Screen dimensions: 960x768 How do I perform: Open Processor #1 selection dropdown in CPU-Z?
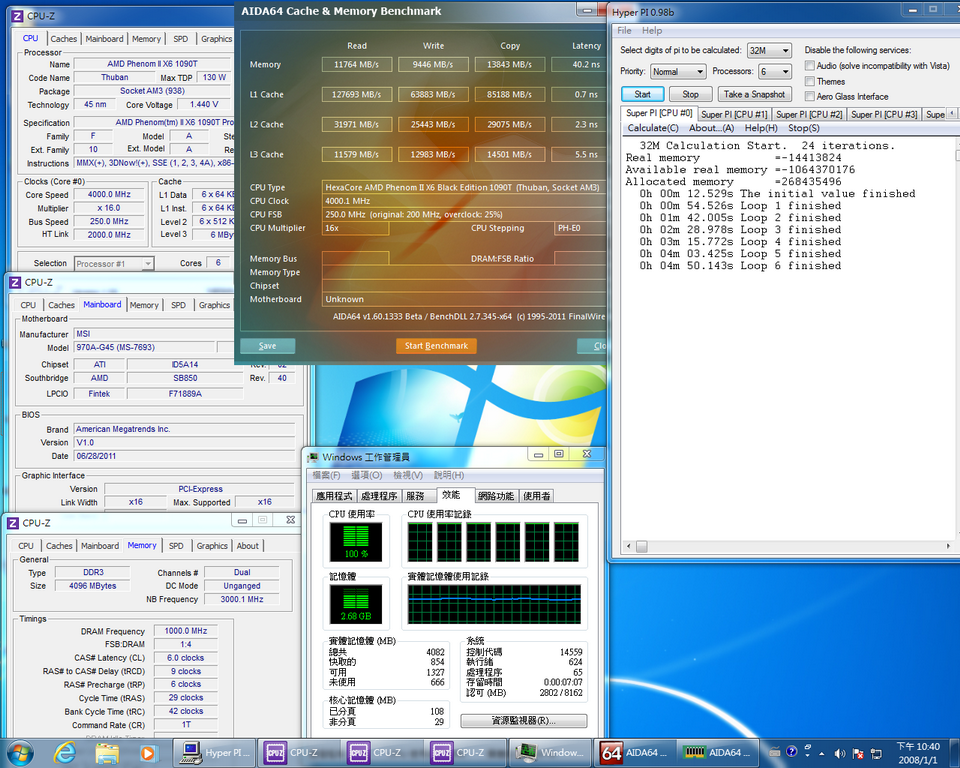(113, 263)
